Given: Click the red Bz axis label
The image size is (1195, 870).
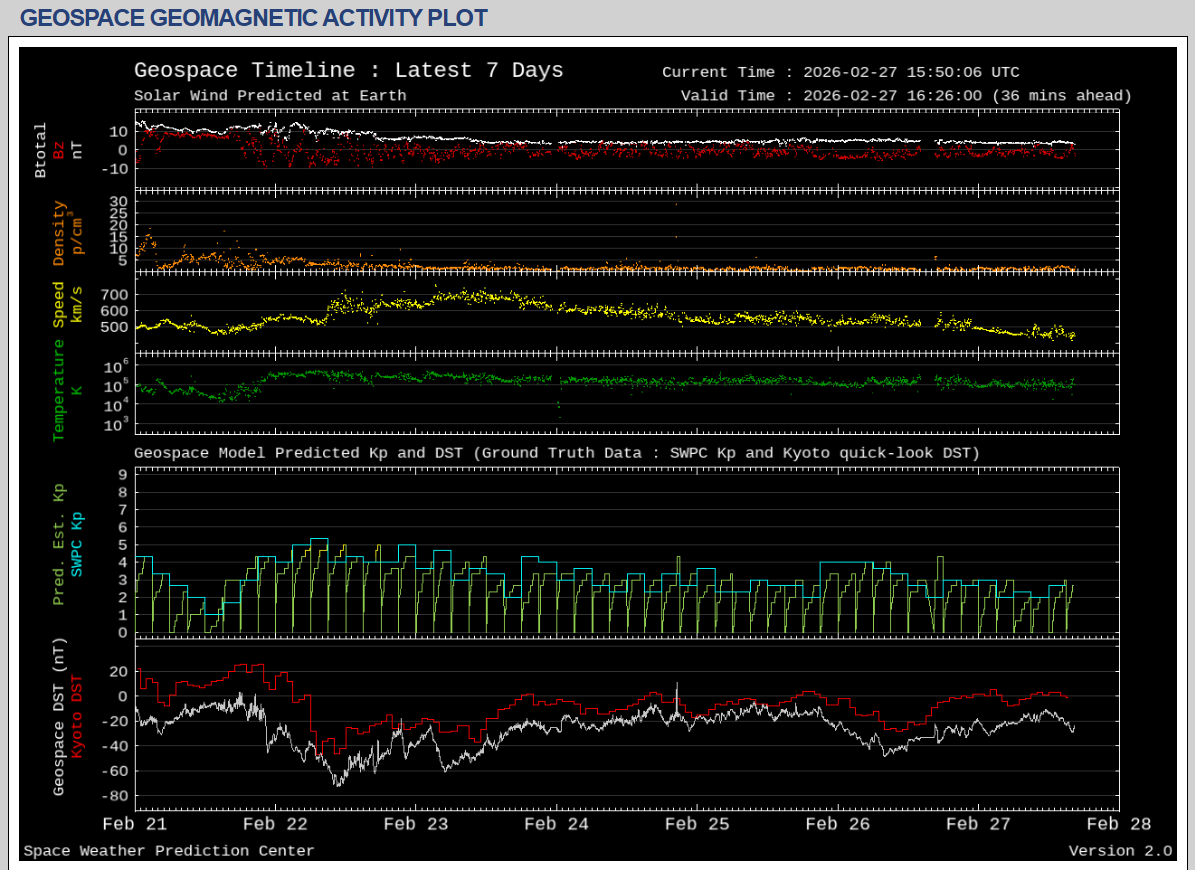Looking at the screenshot, I should pos(59,149).
